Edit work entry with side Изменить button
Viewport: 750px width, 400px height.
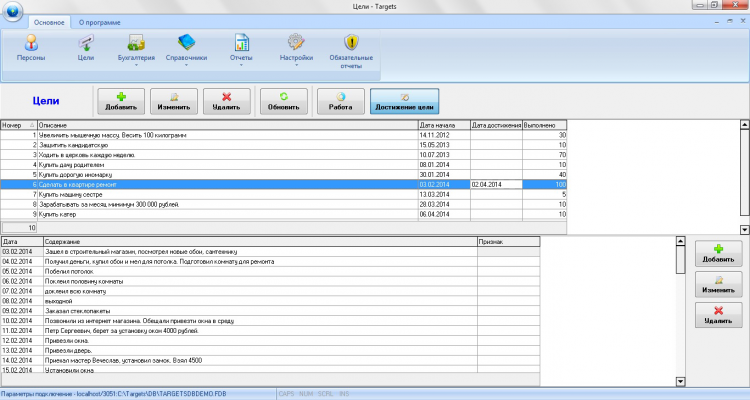[x=718, y=284]
